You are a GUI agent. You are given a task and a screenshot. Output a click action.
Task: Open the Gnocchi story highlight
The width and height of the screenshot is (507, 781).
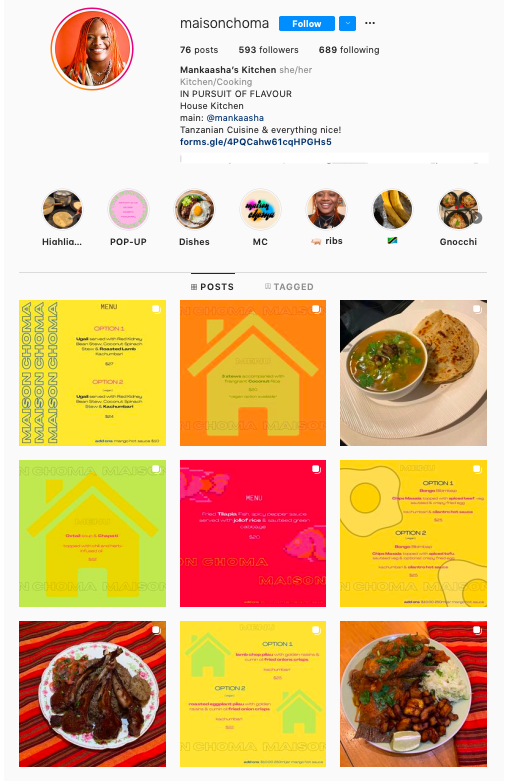click(x=458, y=210)
